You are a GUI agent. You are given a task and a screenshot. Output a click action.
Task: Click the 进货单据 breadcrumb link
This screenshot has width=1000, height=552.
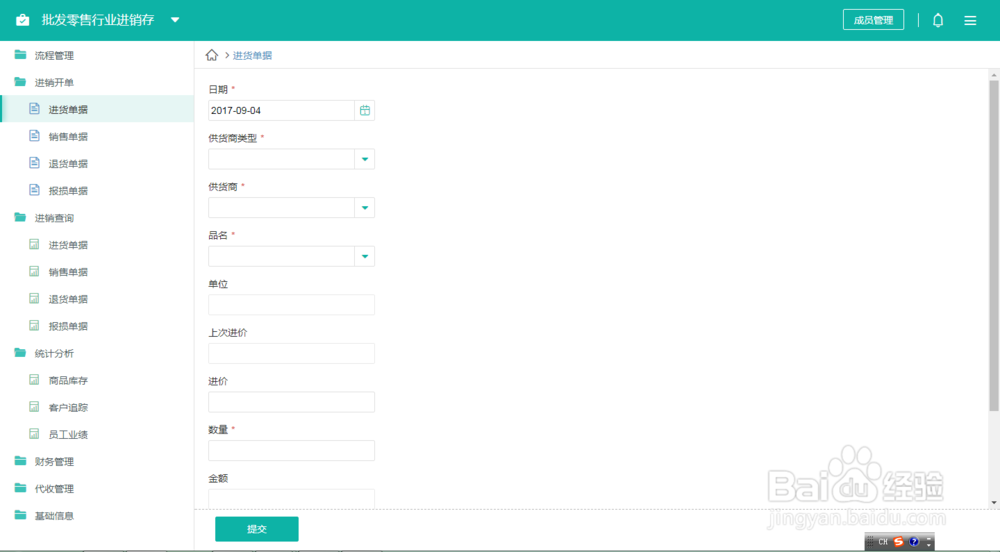coord(252,55)
